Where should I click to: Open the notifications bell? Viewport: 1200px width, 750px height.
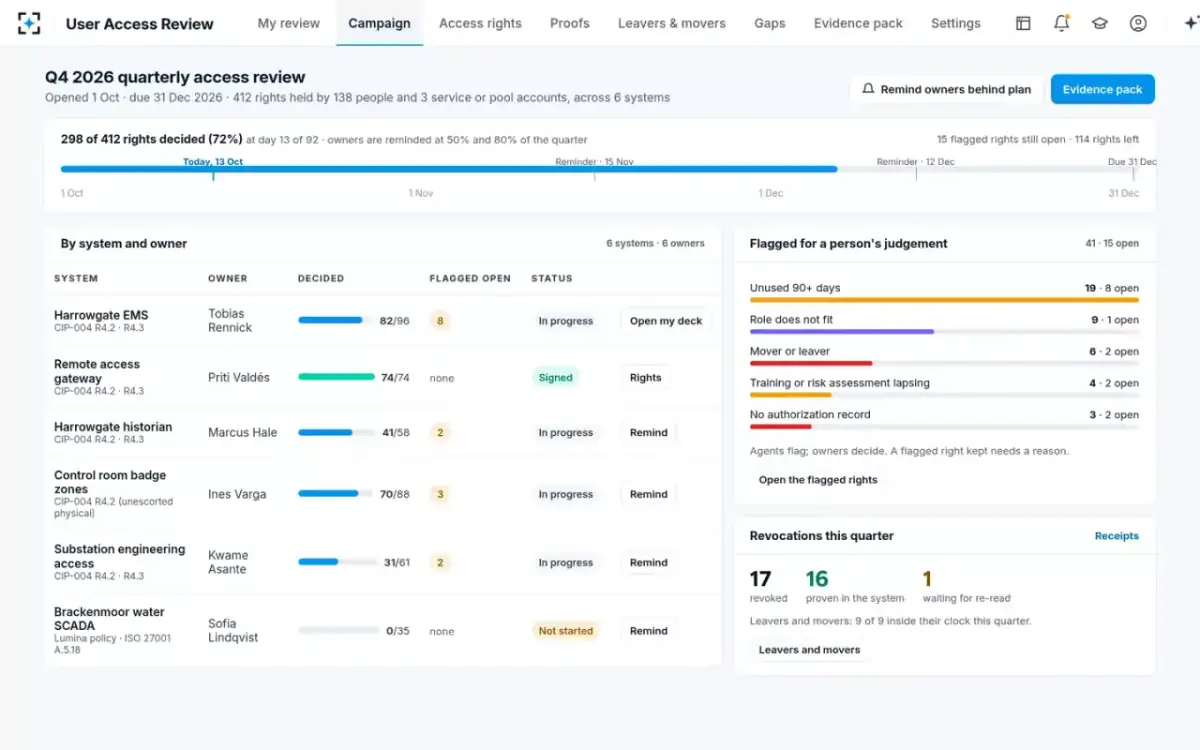coord(1062,23)
